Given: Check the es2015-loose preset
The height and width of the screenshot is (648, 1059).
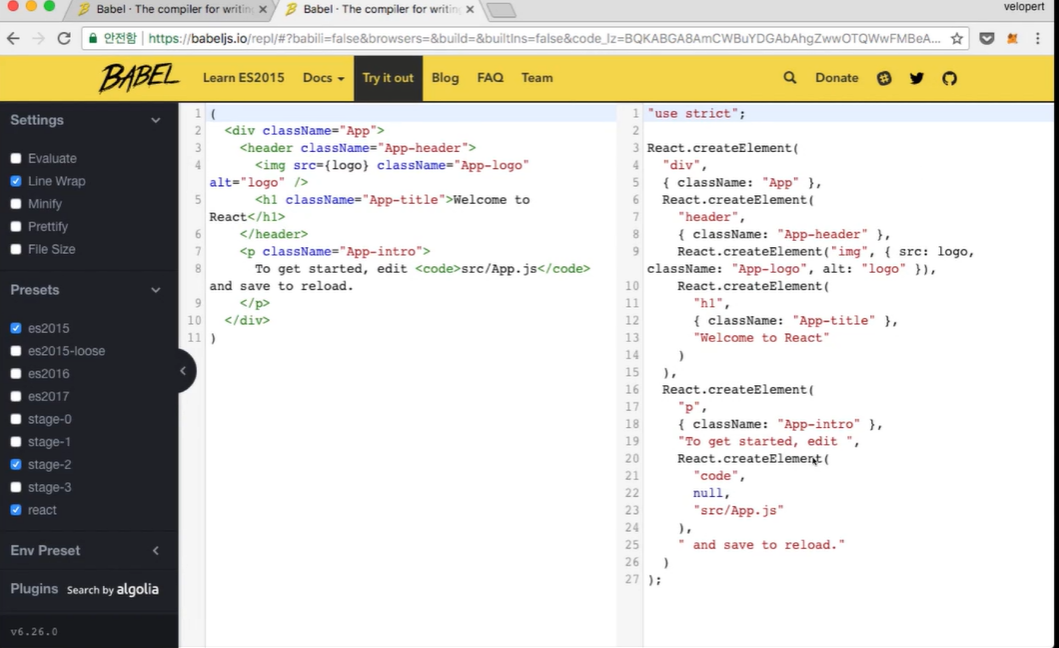Looking at the screenshot, I should tap(16, 351).
